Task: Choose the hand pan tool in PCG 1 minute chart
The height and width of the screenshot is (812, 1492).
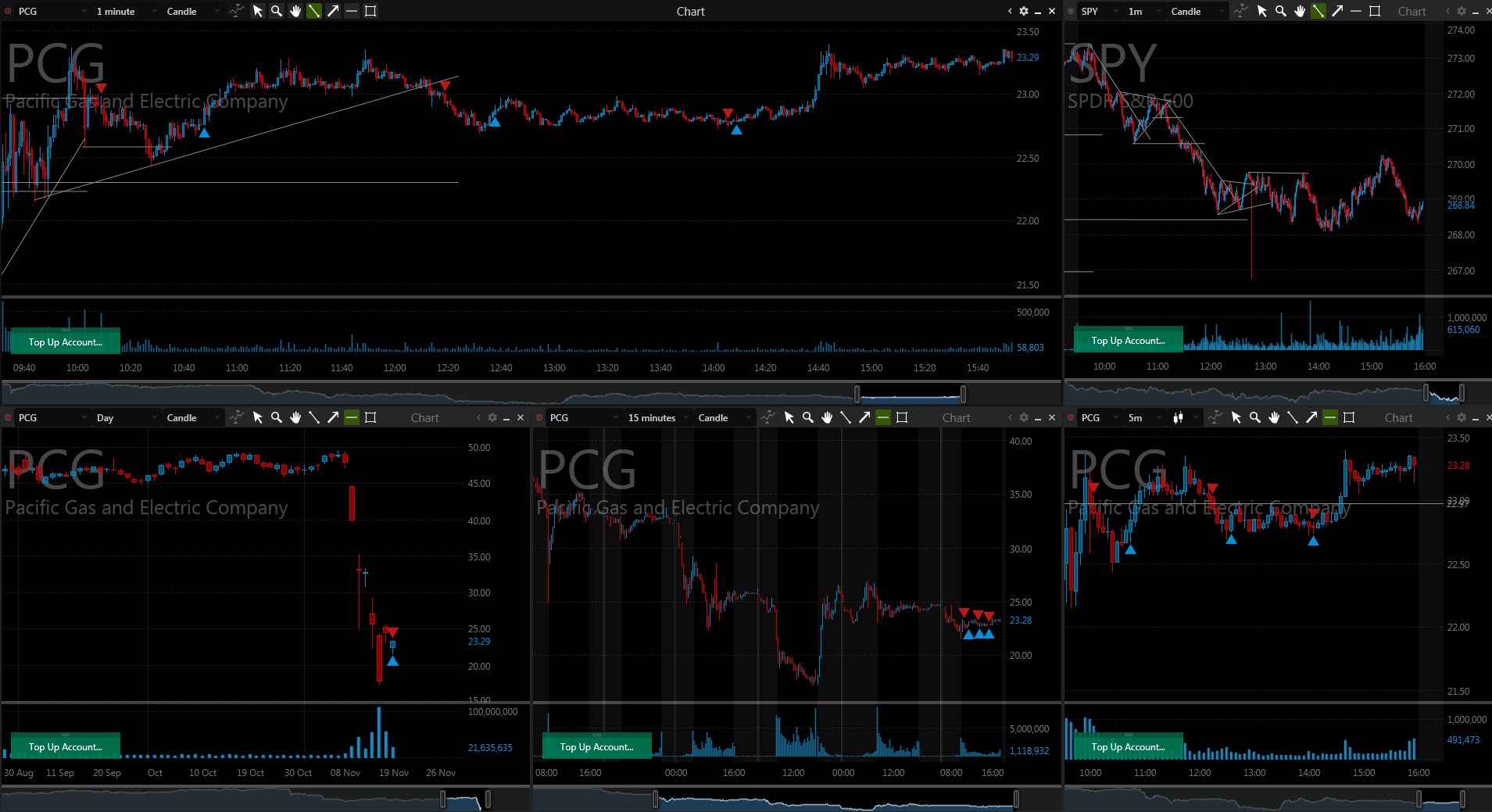Action: 295,11
